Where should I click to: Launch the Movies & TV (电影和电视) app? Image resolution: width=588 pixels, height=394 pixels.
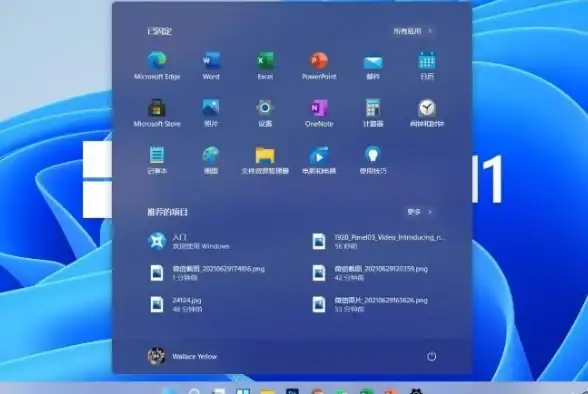click(x=319, y=160)
